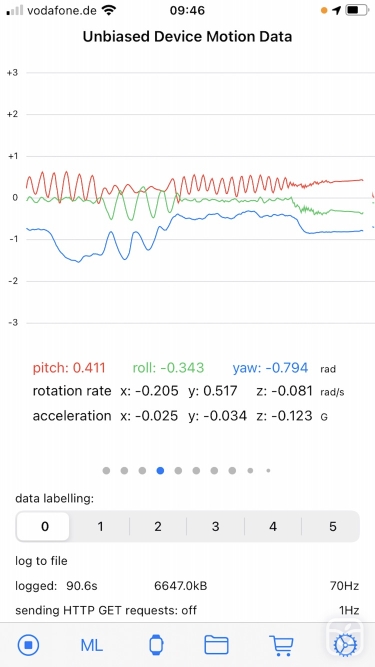Tap the location arrow in status bar
The height and width of the screenshot is (667, 375).
click(337, 11)
